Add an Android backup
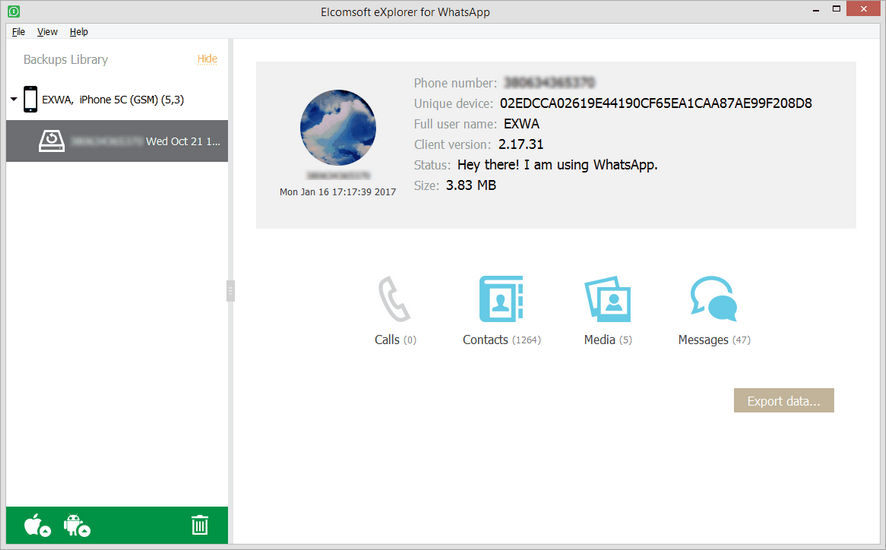Image resolution: width=886 pixels, height=550 pixels. (77, 525)
